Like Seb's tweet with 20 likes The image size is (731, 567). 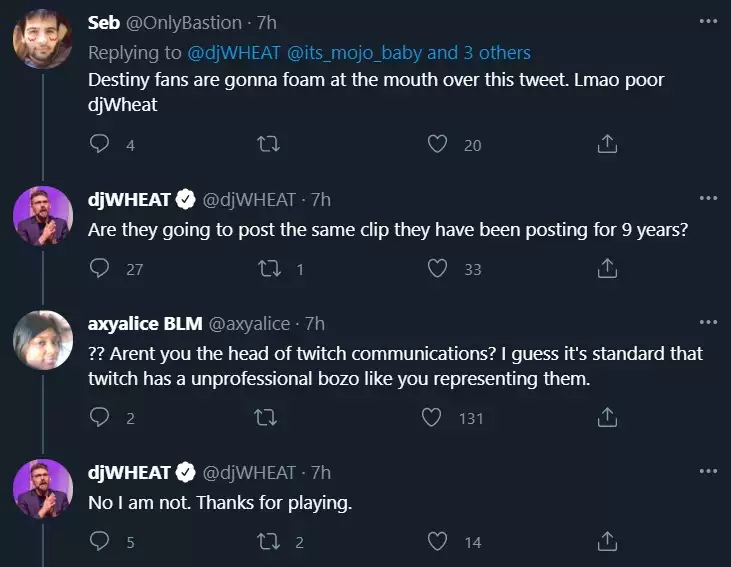tap(437, 144)
